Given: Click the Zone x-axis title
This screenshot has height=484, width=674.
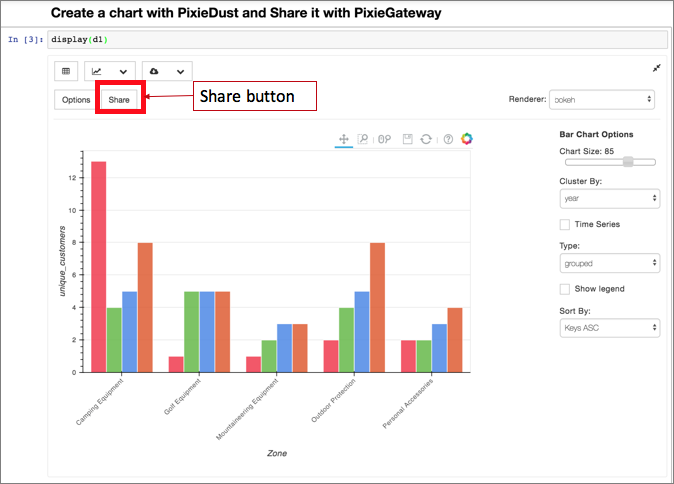Looking at the screenshot, I should point(277,453).
